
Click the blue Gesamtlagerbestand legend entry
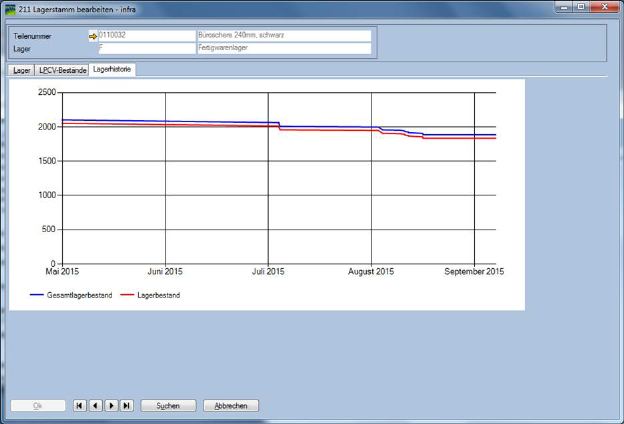[74, 296]
